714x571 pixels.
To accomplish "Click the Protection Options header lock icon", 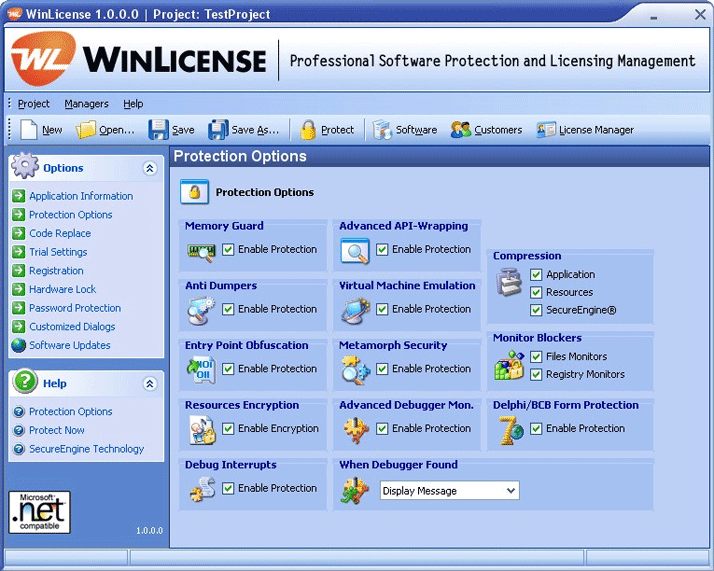I will (x=194, y=192).
